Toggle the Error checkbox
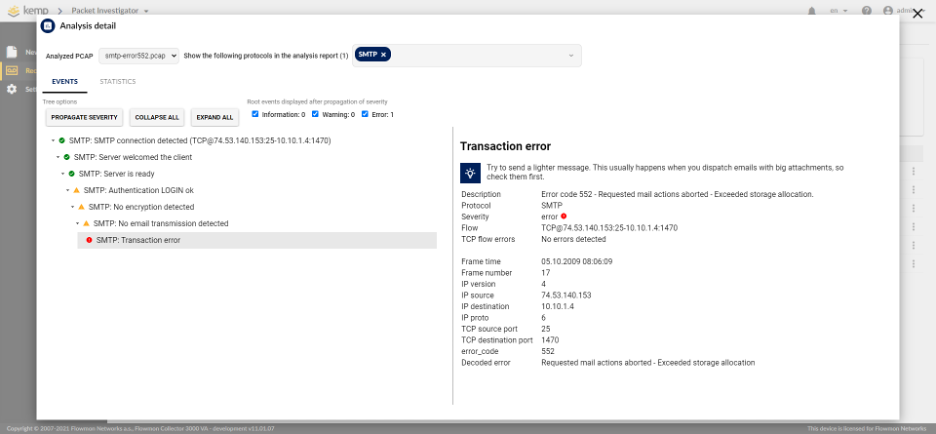The width and height of the screenshot is (936, 434). (x=365, y=114)
